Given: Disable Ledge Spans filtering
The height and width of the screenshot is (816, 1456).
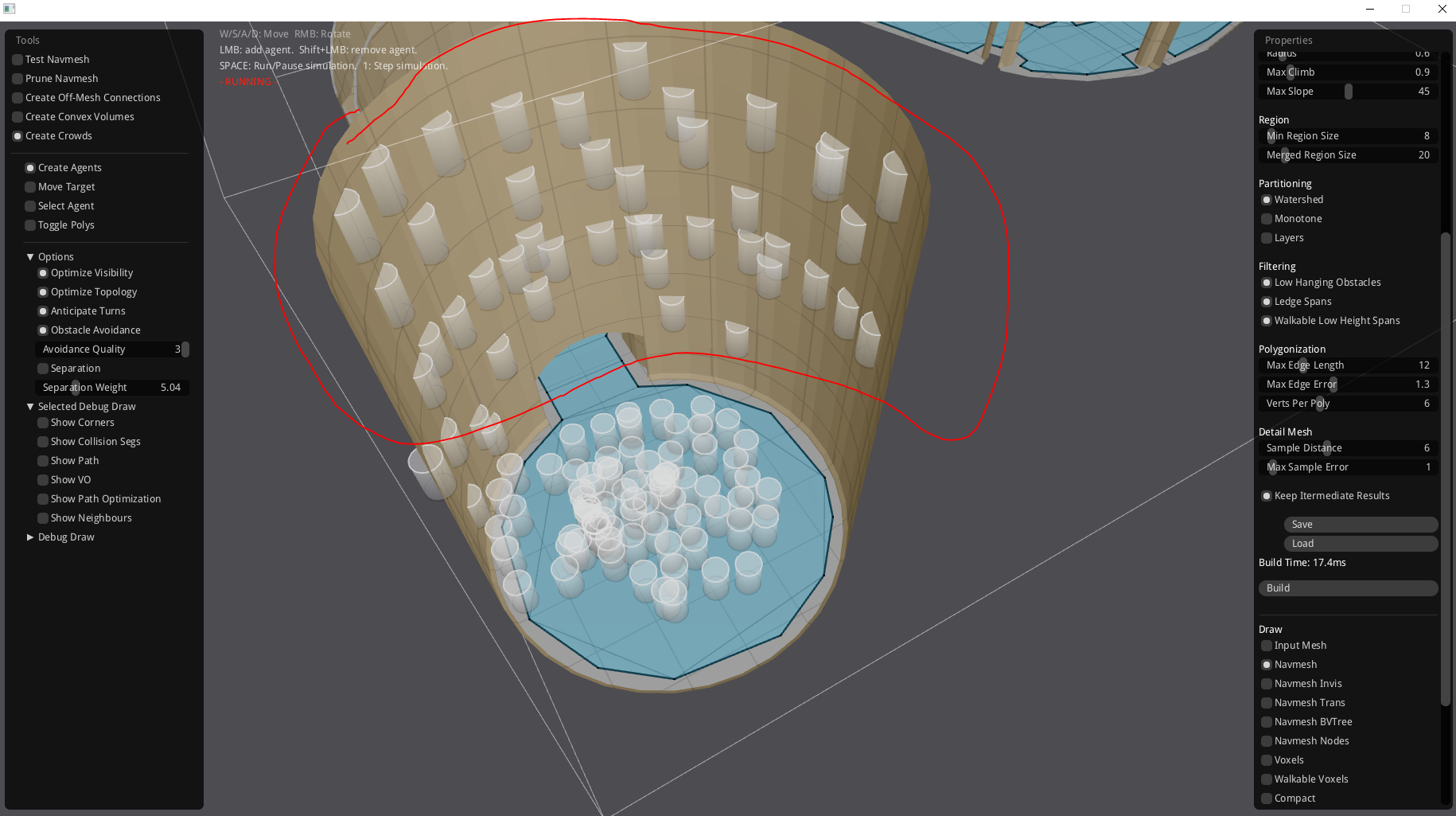Looking at the screenshot, I should coord(1267,301).
